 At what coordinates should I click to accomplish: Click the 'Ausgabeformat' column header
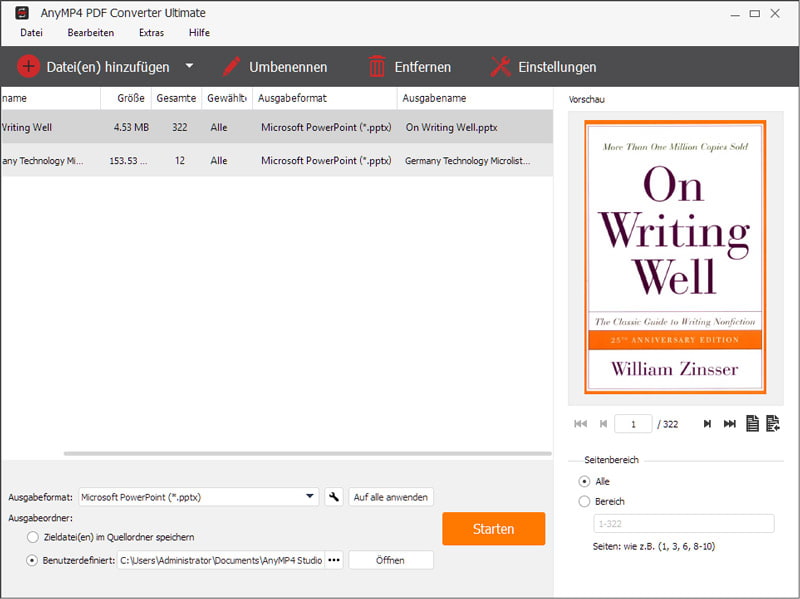click(x=325, y=98)
